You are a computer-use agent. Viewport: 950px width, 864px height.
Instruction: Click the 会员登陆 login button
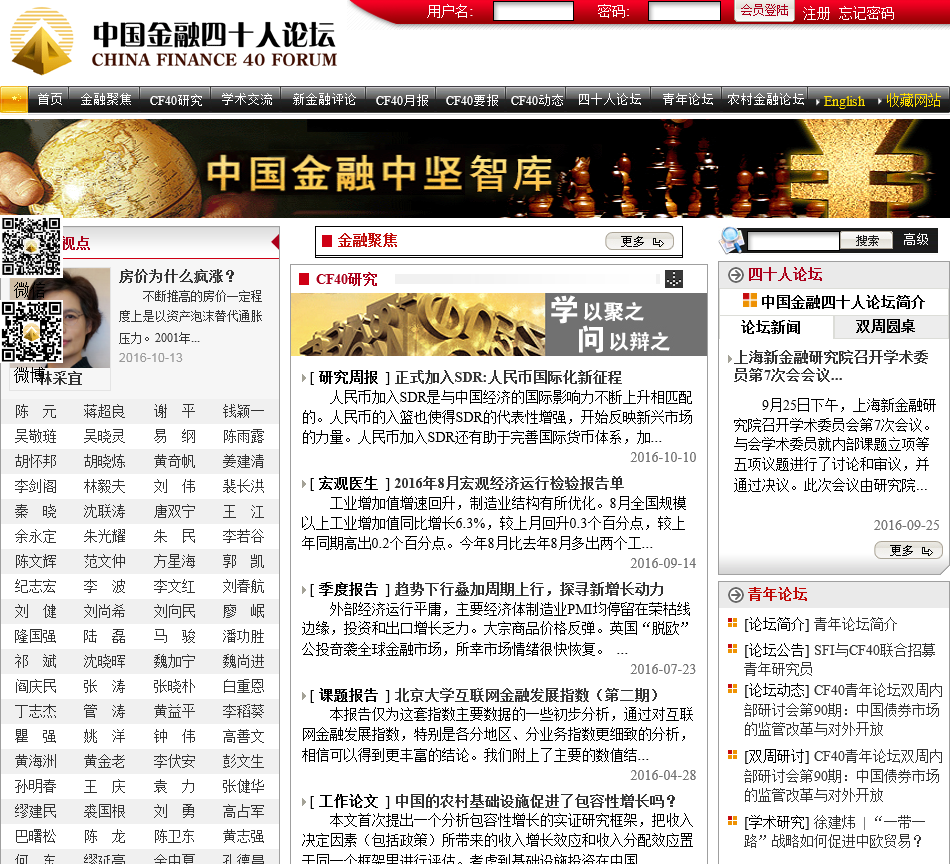764,10
